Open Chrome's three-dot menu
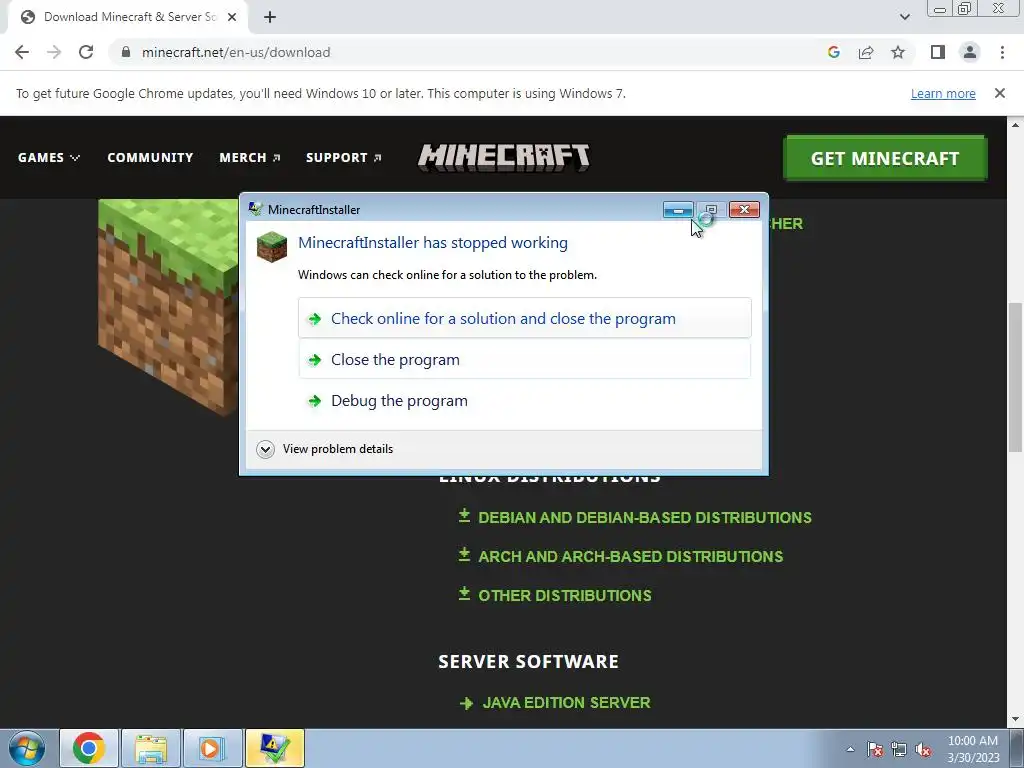The height and width of the screenshot is (768, 1024). 1002,52
